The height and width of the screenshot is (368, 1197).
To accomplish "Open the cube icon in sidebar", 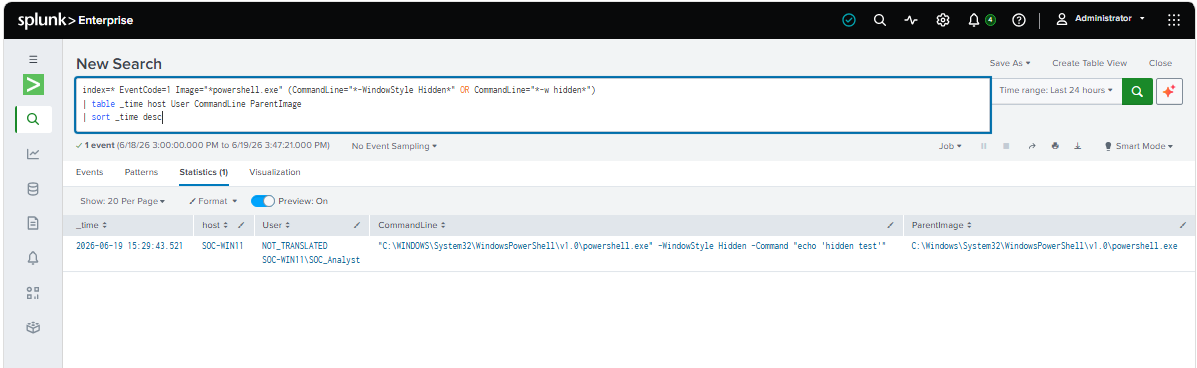I will click(x=33, y=327).
